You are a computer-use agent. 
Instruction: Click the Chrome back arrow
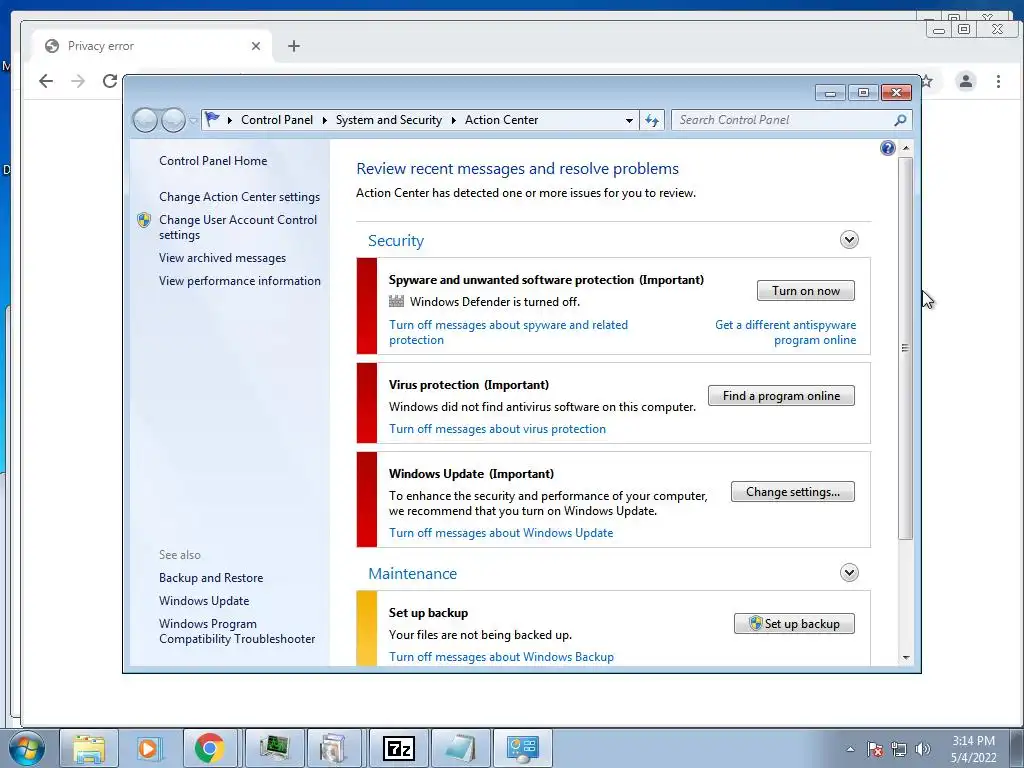pos(46,81)
